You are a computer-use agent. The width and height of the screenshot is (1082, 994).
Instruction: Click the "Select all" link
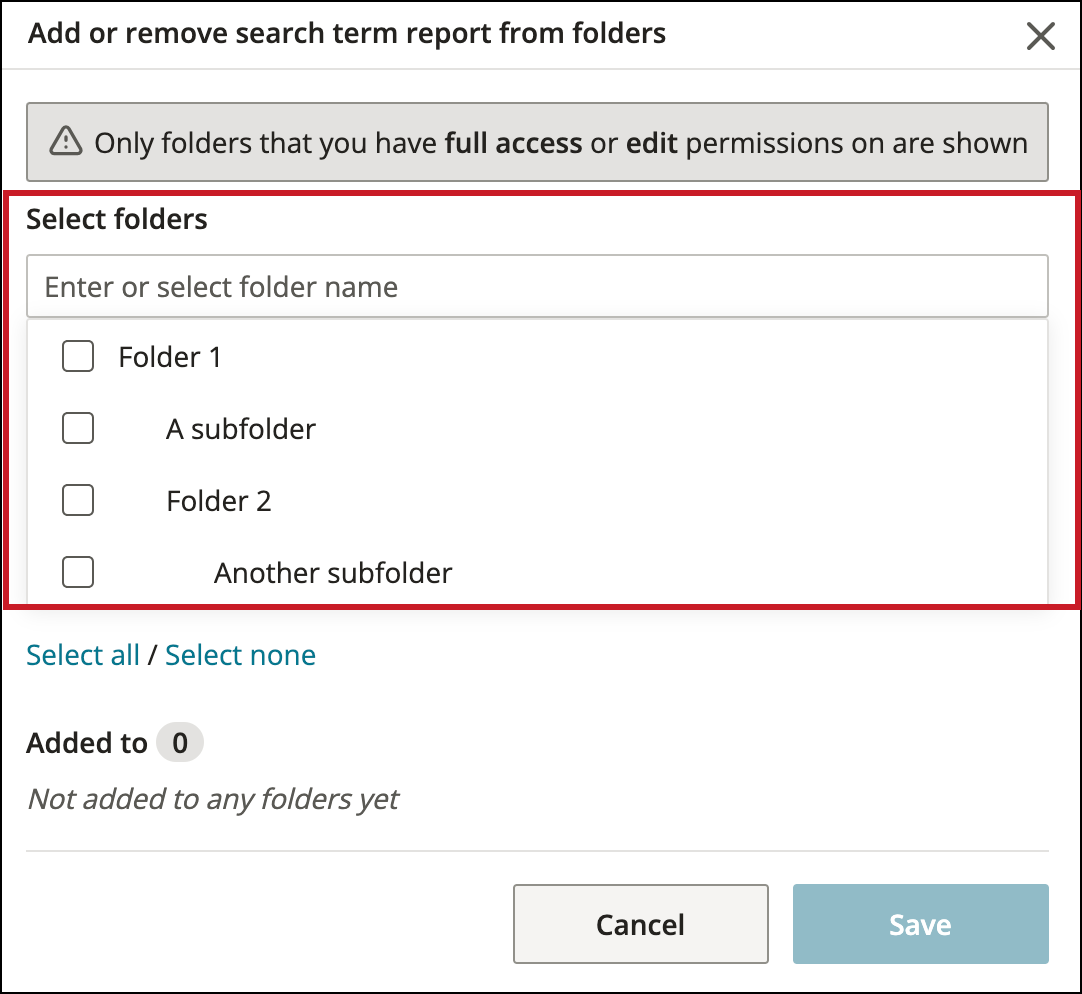(83, 655)
